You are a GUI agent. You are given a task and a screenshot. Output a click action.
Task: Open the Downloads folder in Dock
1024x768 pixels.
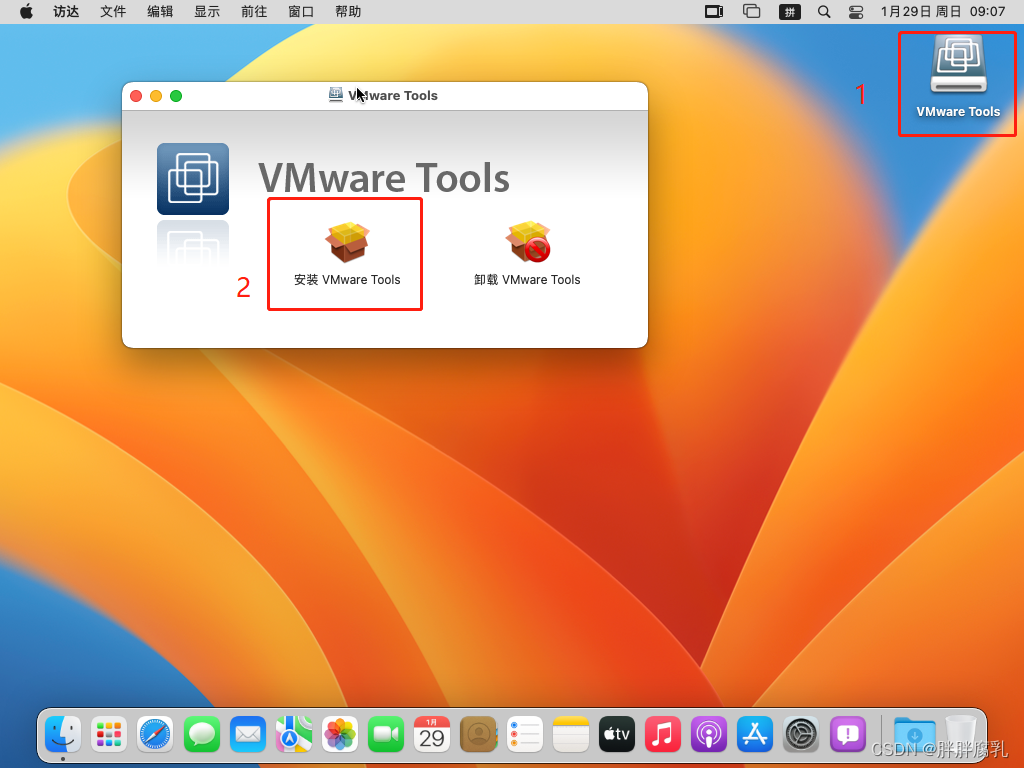(x=914, y=735)
